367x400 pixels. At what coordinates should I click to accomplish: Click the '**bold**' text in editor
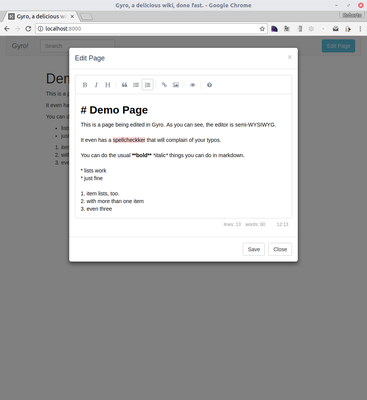(x=142, y=155)
